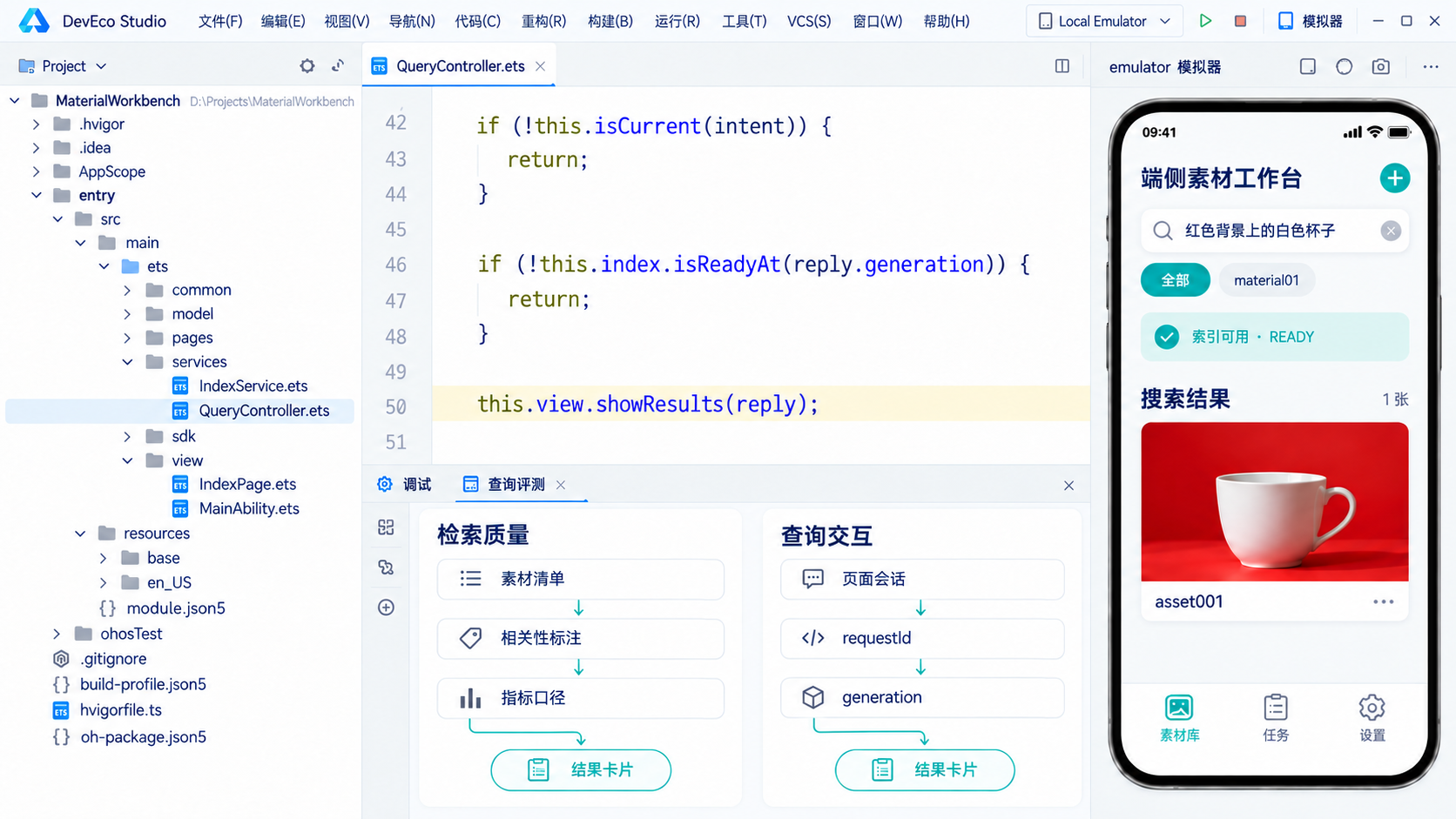Click 结果卡片 button under 查询交互
This screenshot has height=819, width=1456.
point(925,769)
